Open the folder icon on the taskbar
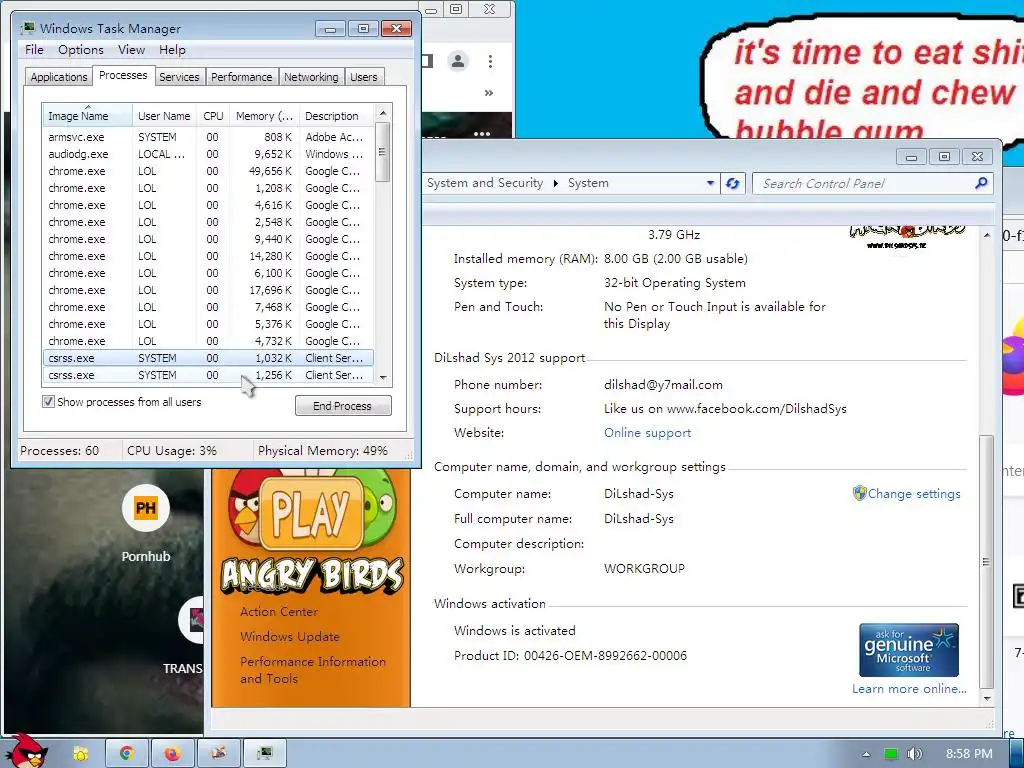This screenshot has height=768, width=1024. click(x=80, y=754)
